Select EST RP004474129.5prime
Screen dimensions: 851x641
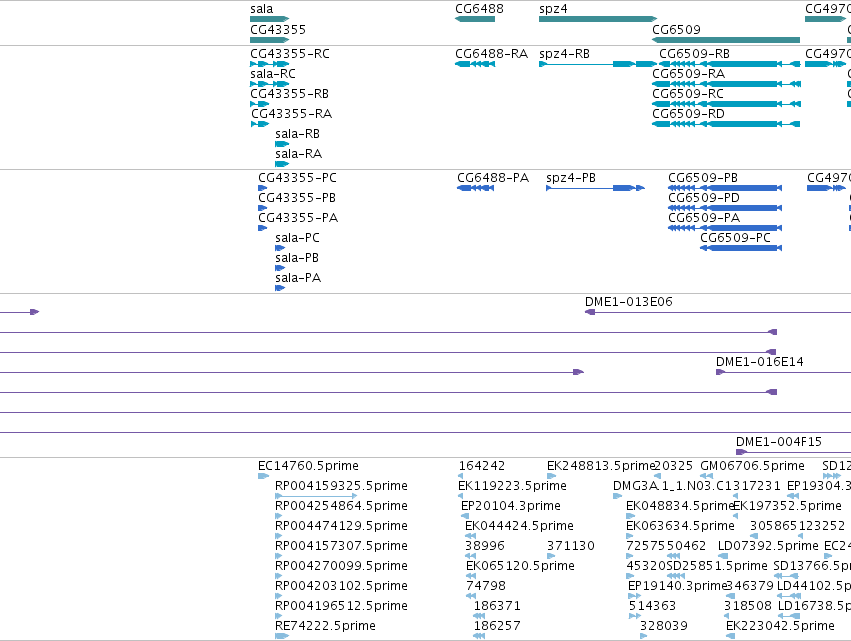(x=278, y=536)
